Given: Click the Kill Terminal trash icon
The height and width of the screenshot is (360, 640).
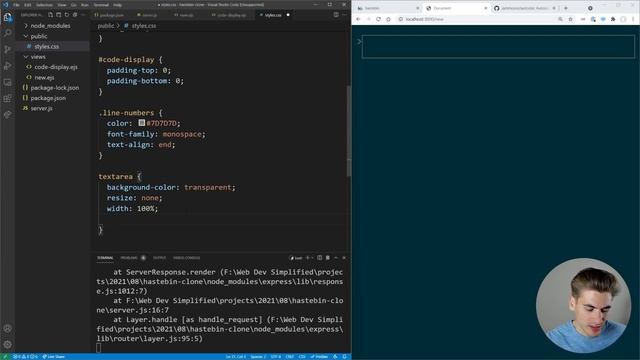Looking at the screenshot, I should [x=328, y=258].
